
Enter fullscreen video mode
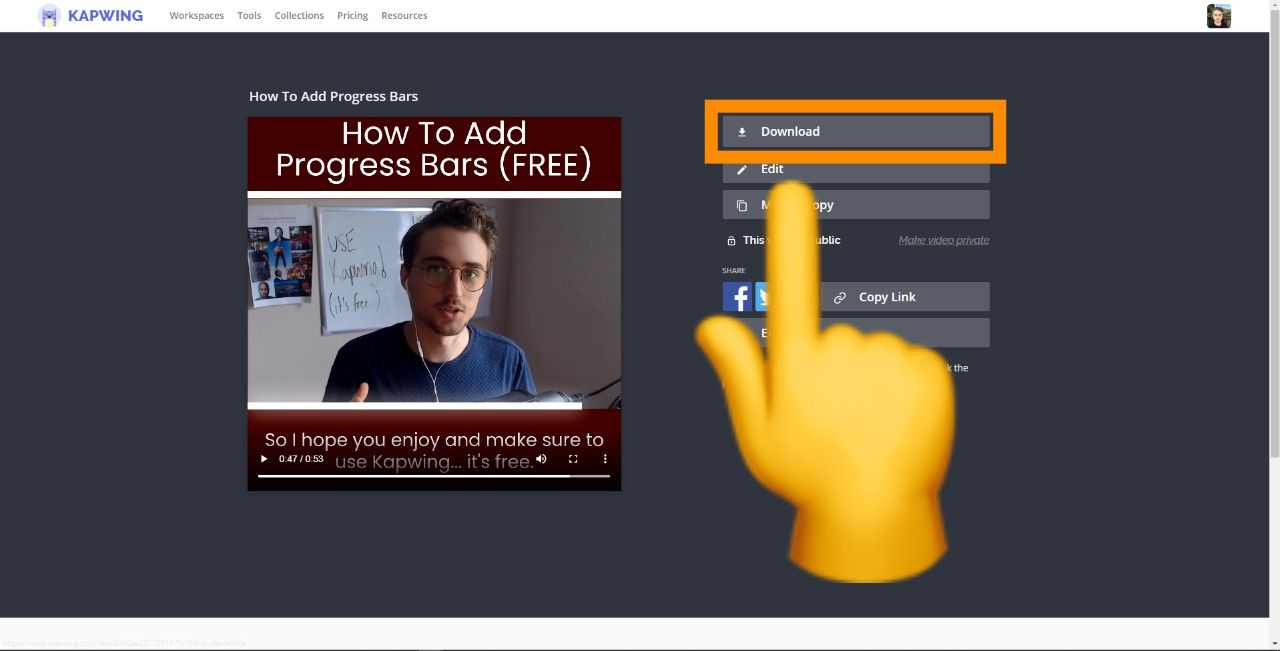pos(573,459)
